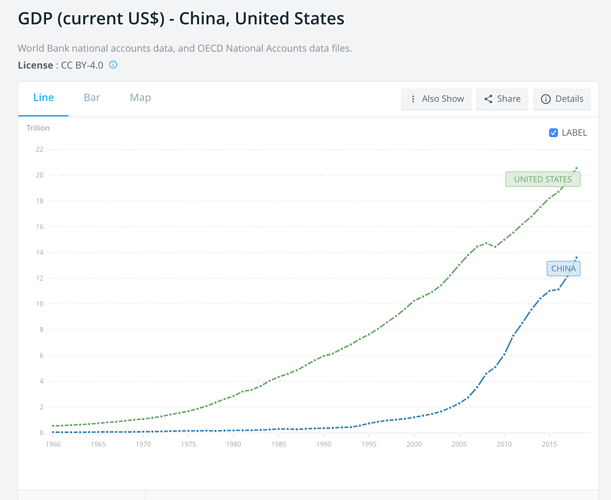Viewport: 611px width, 500px height.
Task: Click the 2015 x-axis year label
Action: click(x=549, y=444)
